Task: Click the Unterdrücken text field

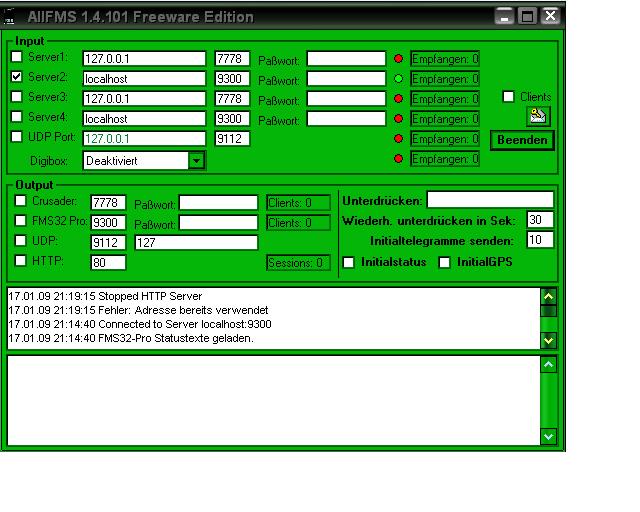Action: click(489, 200)
